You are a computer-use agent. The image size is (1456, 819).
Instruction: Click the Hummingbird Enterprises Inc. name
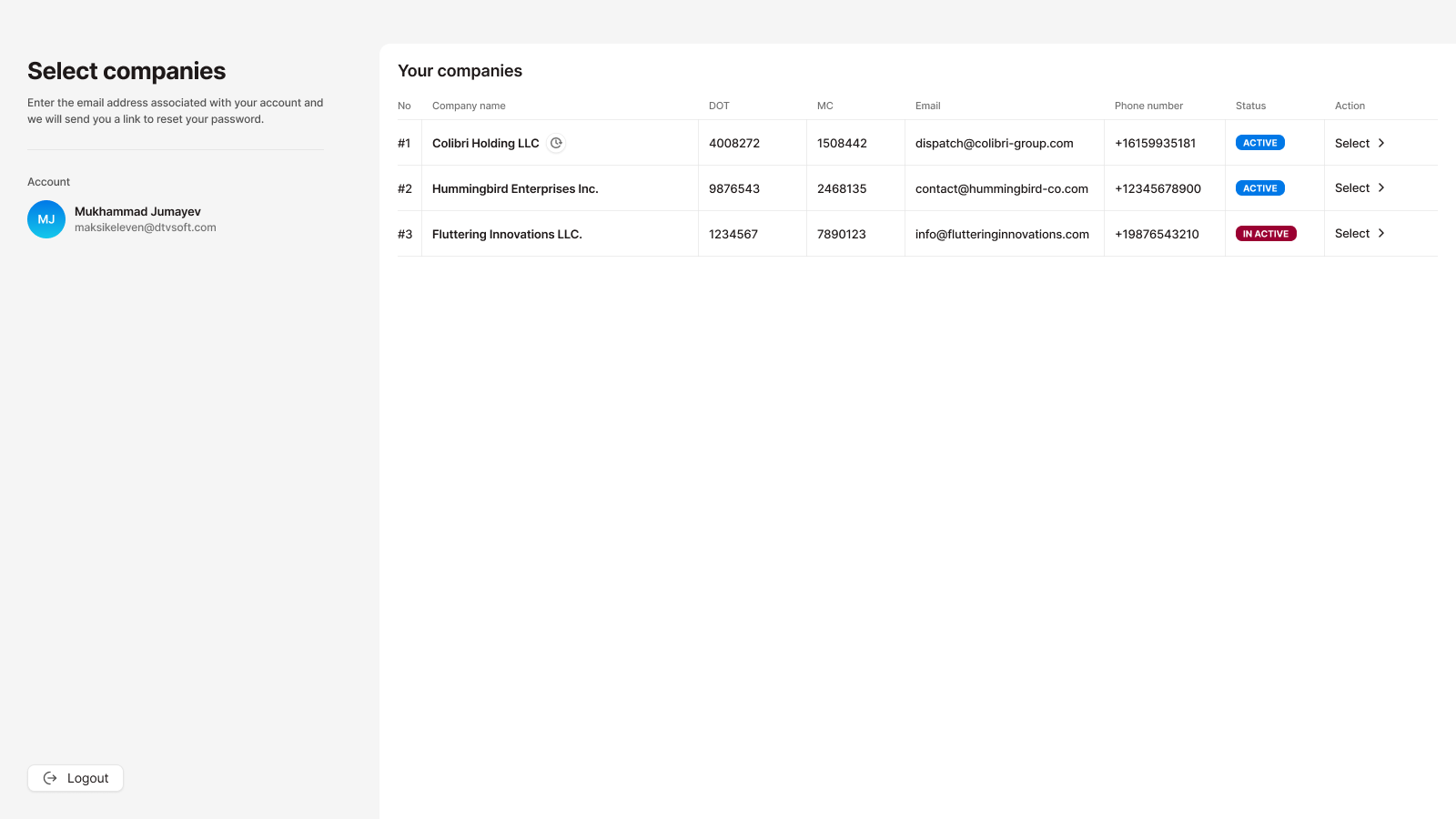coord(515,188)
